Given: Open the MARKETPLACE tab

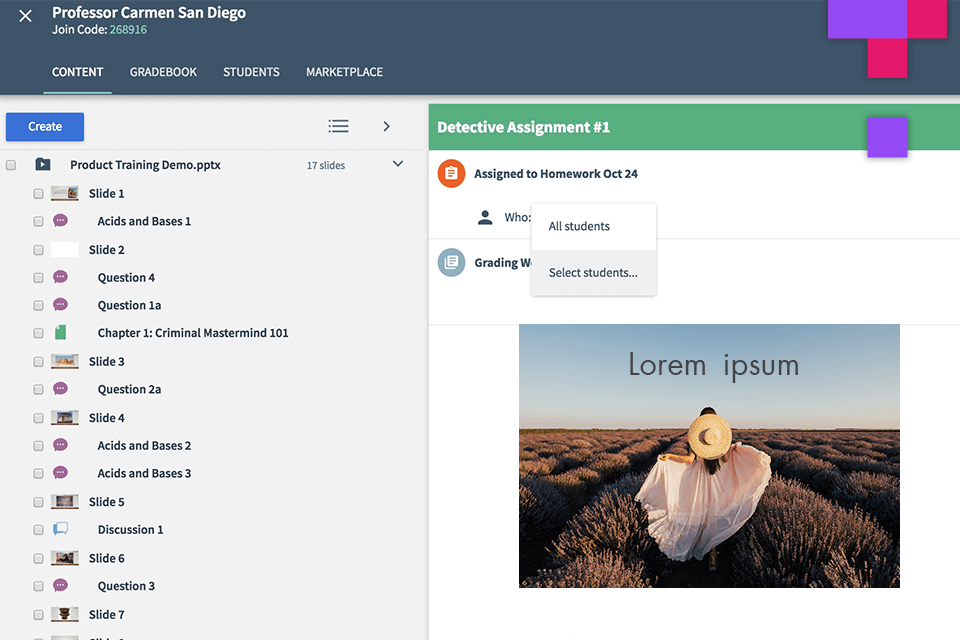Looking at the screenshot, I should pos(344,72).
